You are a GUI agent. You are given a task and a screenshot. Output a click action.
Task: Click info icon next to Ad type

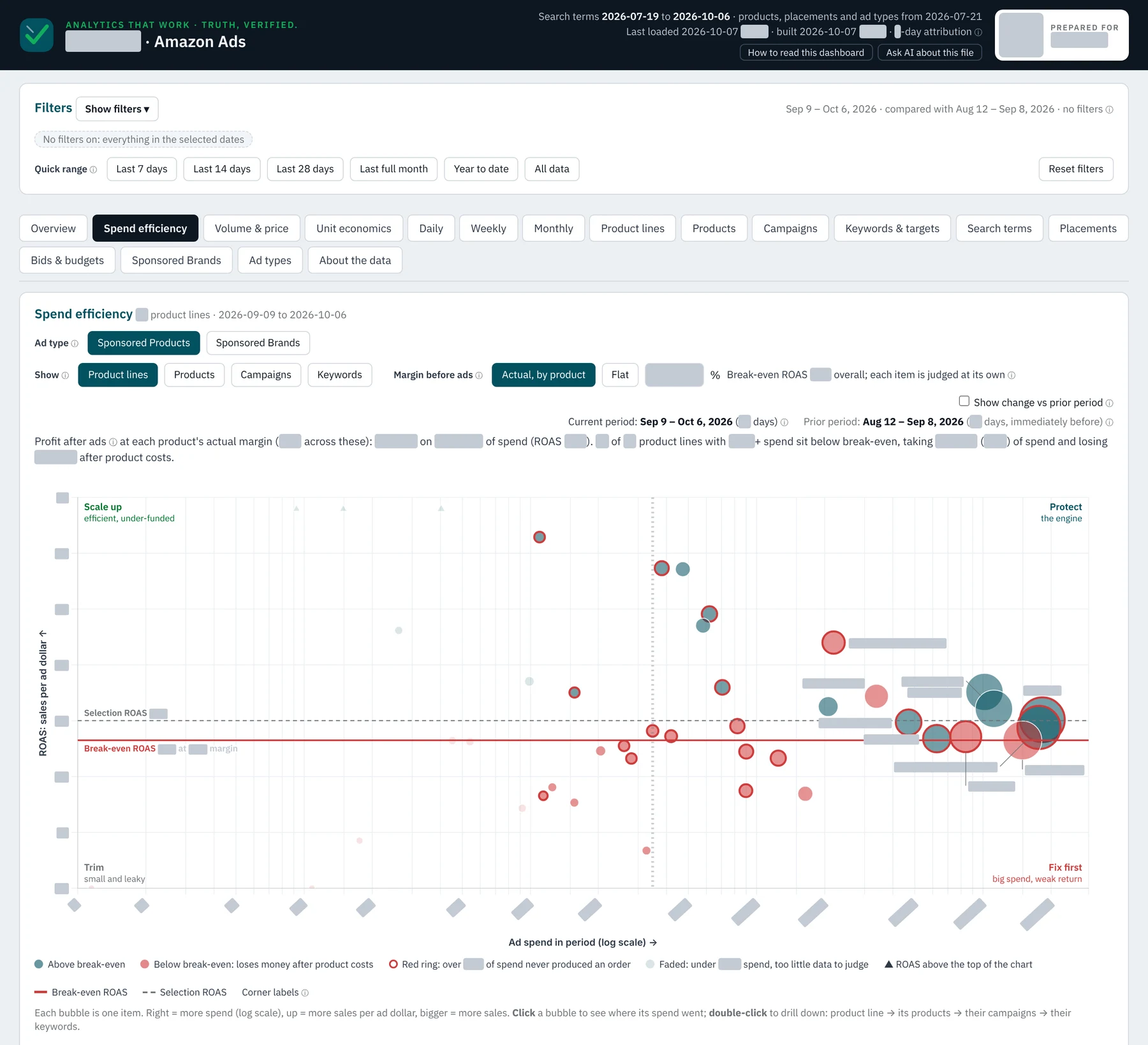[x=75, y=343]
